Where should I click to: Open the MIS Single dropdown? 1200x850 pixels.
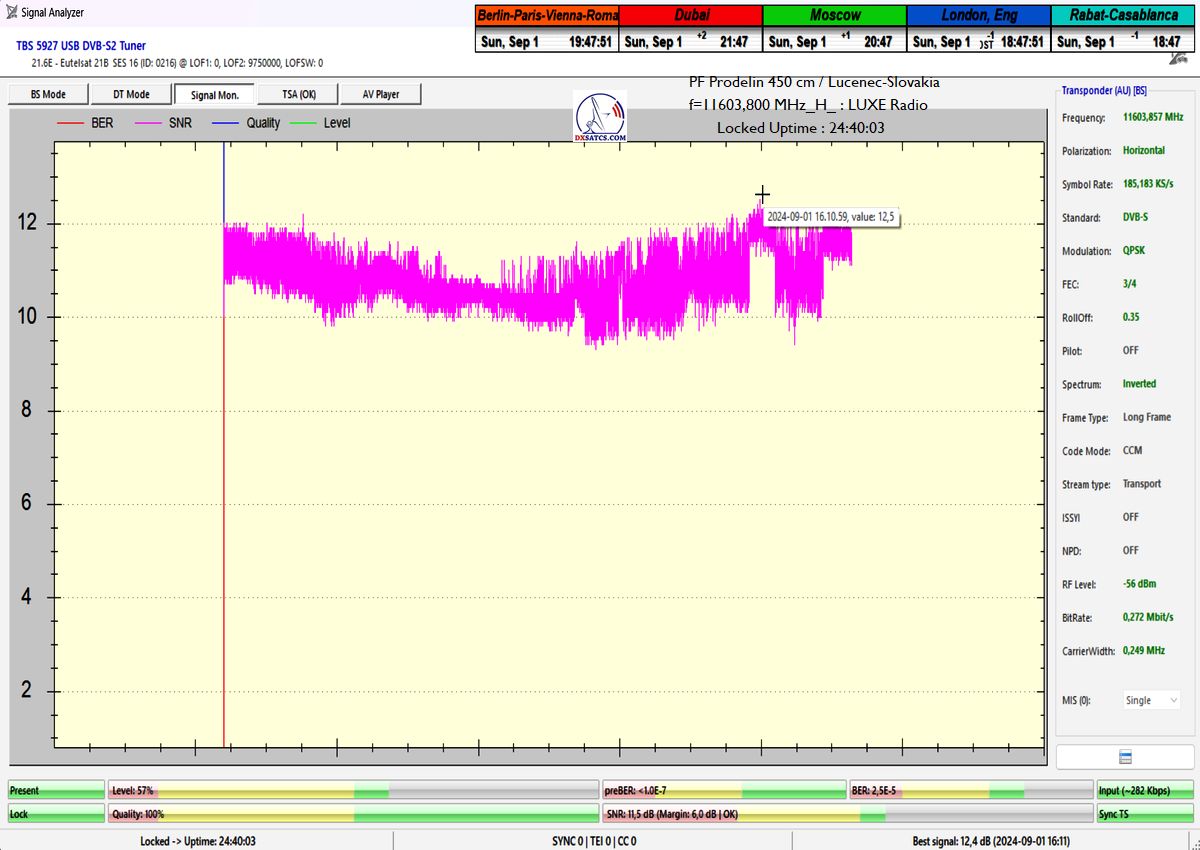click(1151, 700)
